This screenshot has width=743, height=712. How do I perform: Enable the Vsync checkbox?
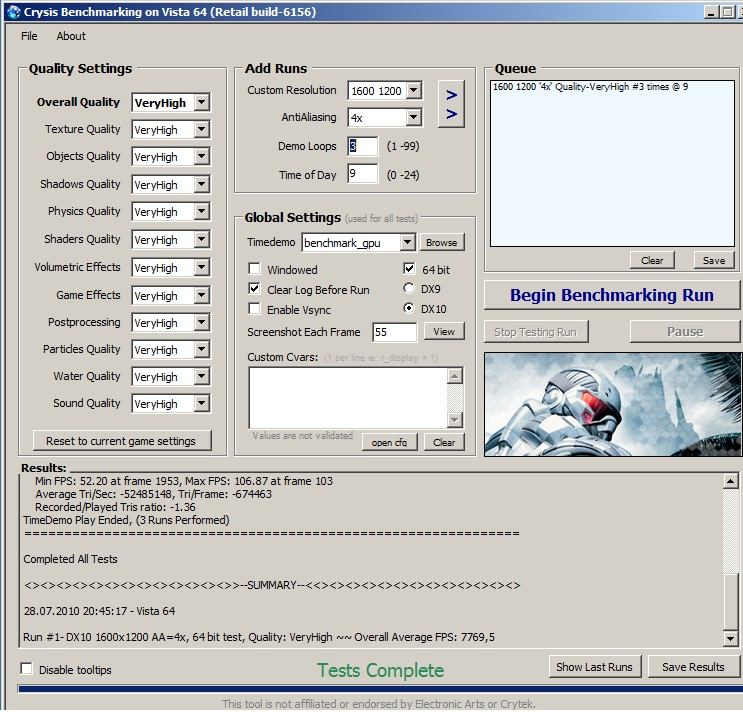(x=254, y=309)
